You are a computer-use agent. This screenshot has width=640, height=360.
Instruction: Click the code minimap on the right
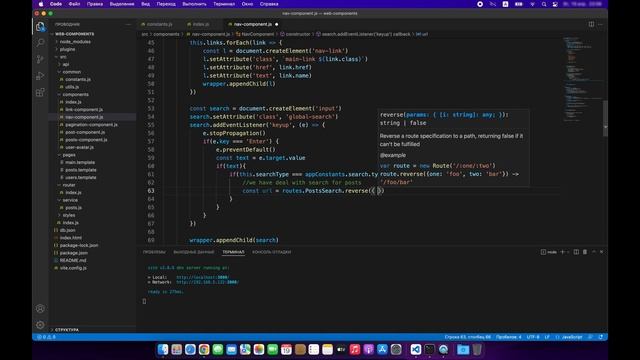pos(582,80)
